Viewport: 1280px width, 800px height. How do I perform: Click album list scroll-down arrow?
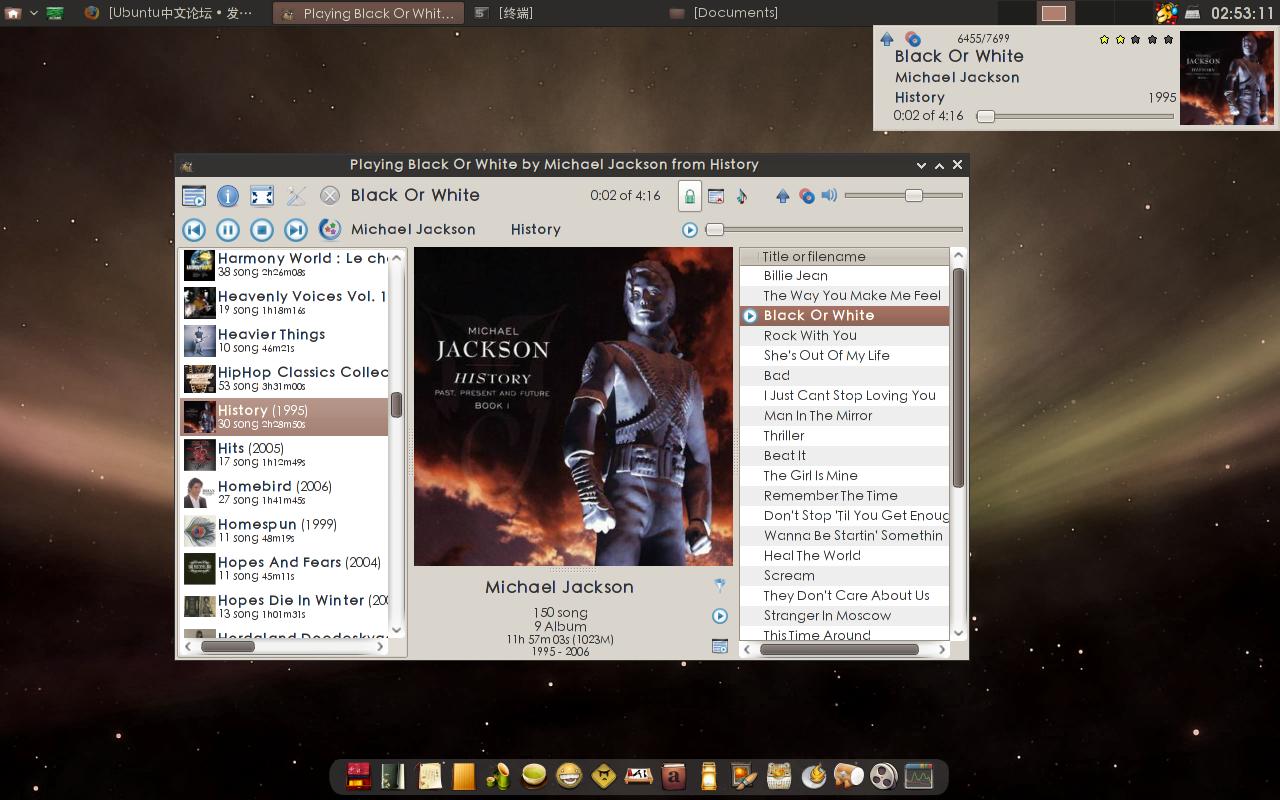pos(397,630)
